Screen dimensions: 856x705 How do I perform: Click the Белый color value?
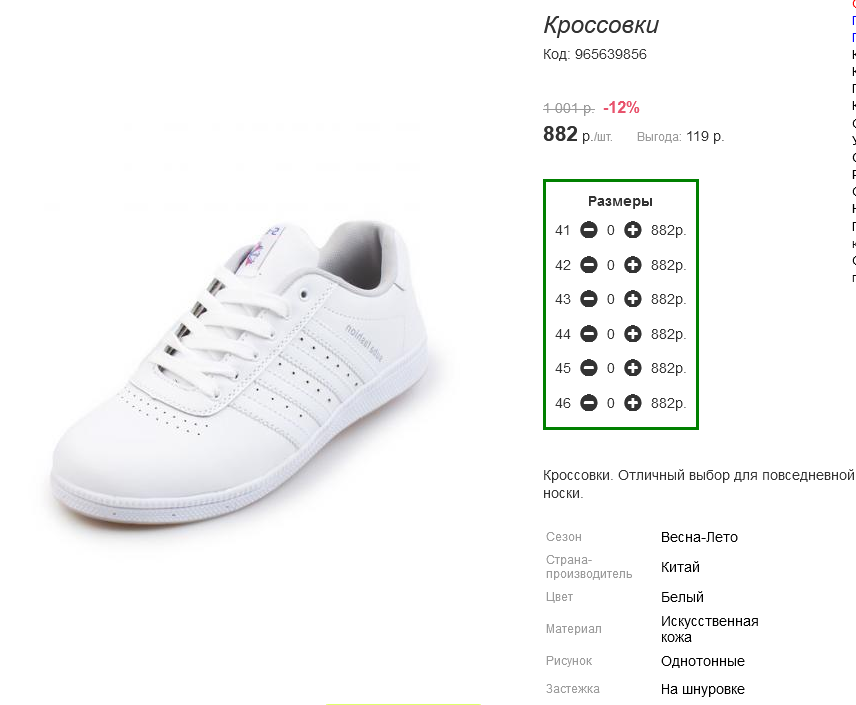(x=682, y=597)
